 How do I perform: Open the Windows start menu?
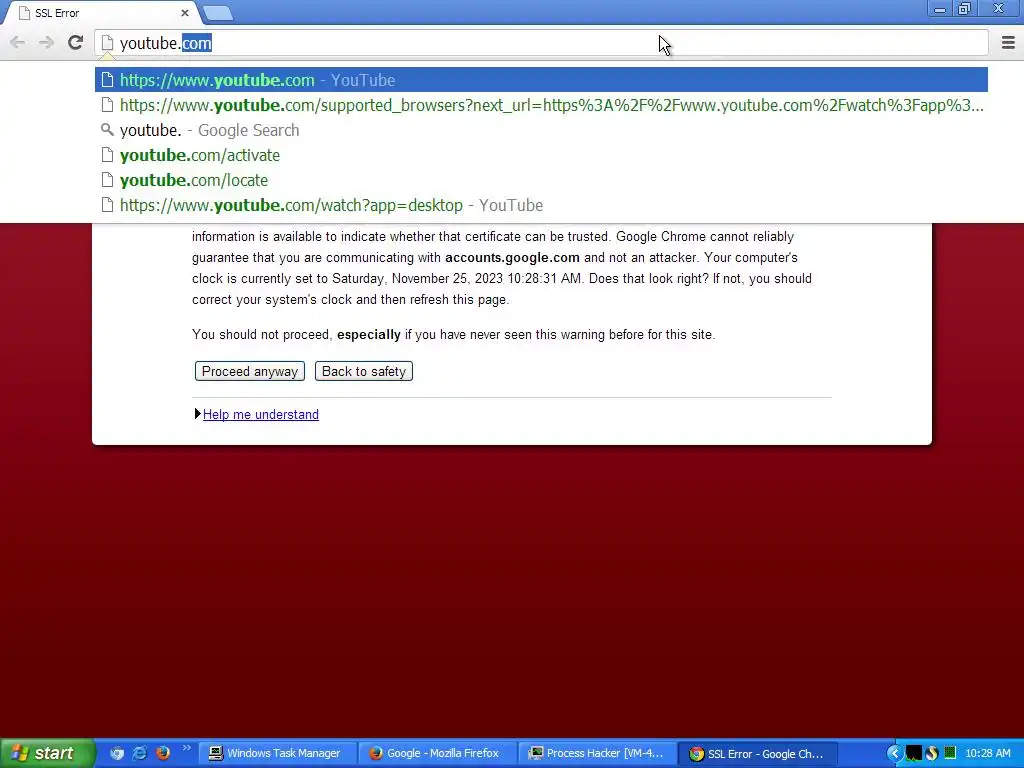click(x=46, y=753)
